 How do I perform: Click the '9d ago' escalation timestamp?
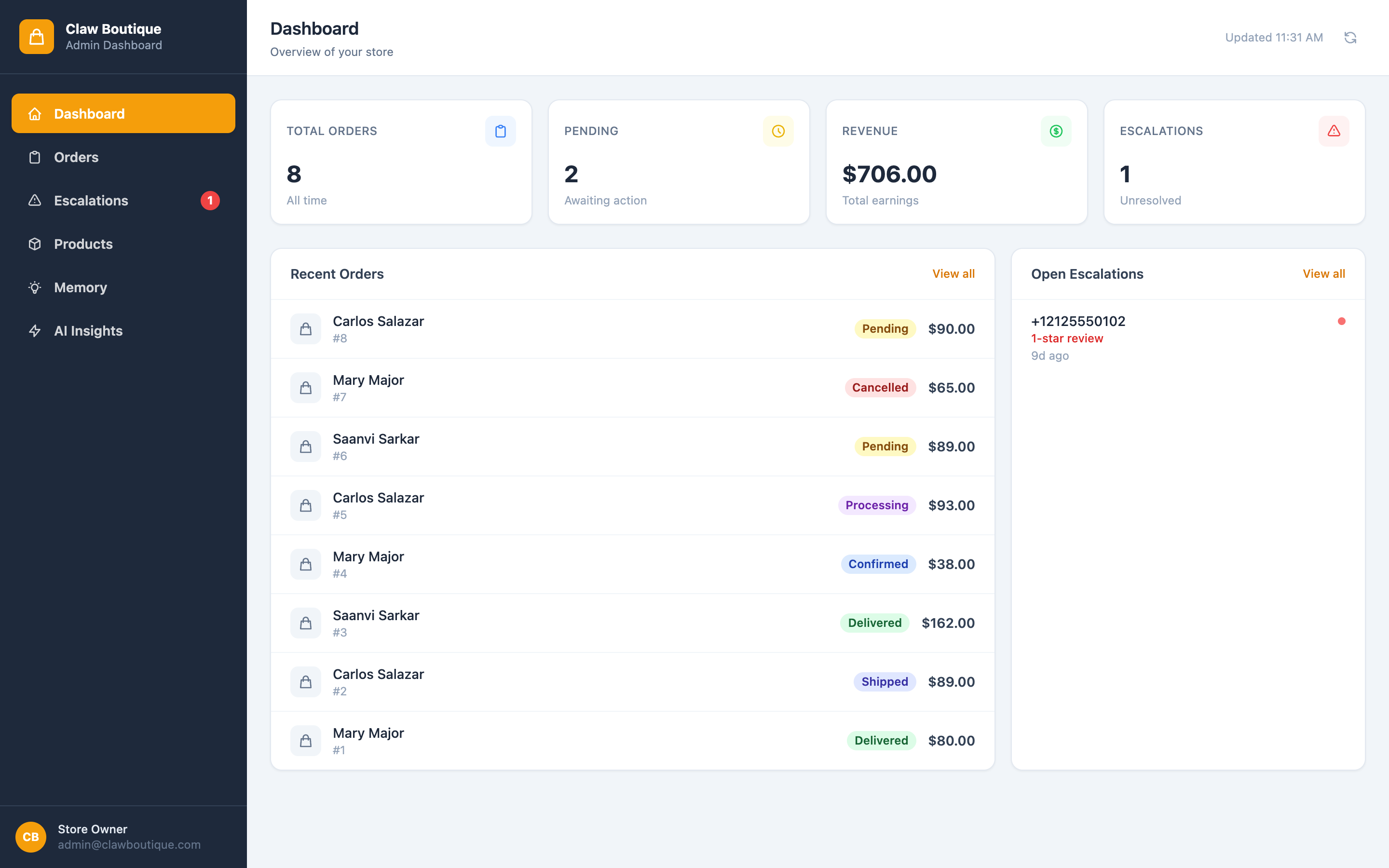tap(1050, 355)
